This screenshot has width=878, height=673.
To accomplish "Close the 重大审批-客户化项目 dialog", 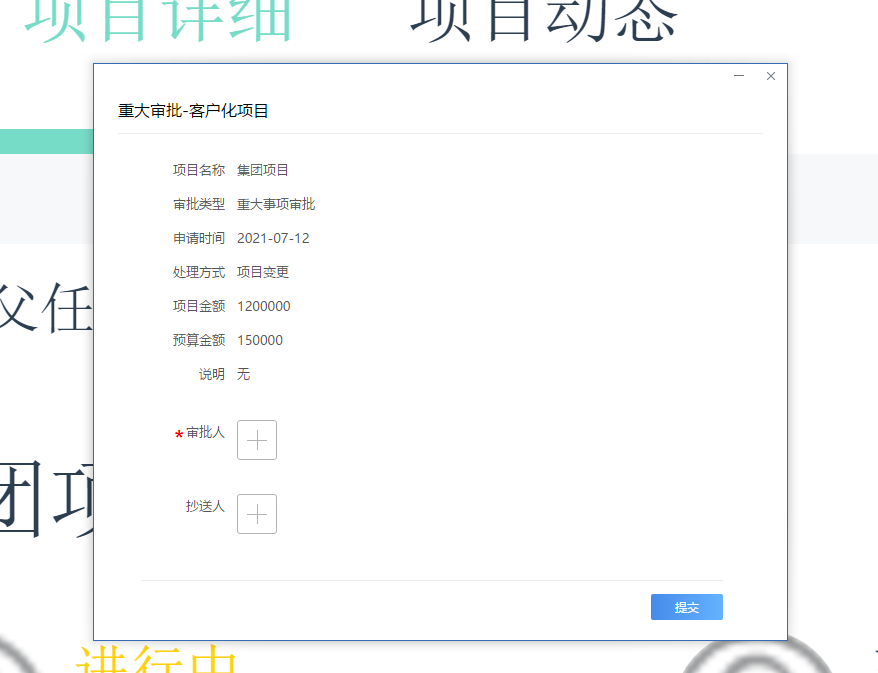I will pyautogui.click(x=771, y=76).
